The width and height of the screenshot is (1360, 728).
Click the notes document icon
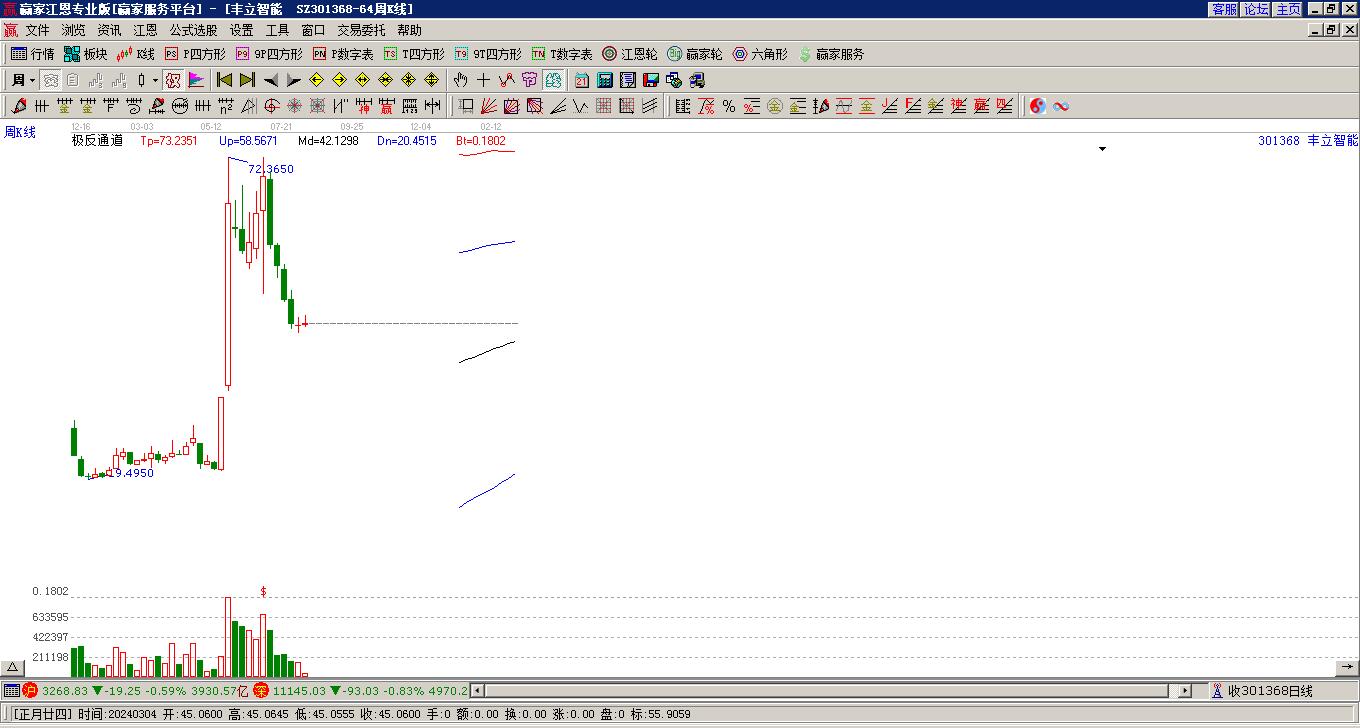[x=628, y=80]
